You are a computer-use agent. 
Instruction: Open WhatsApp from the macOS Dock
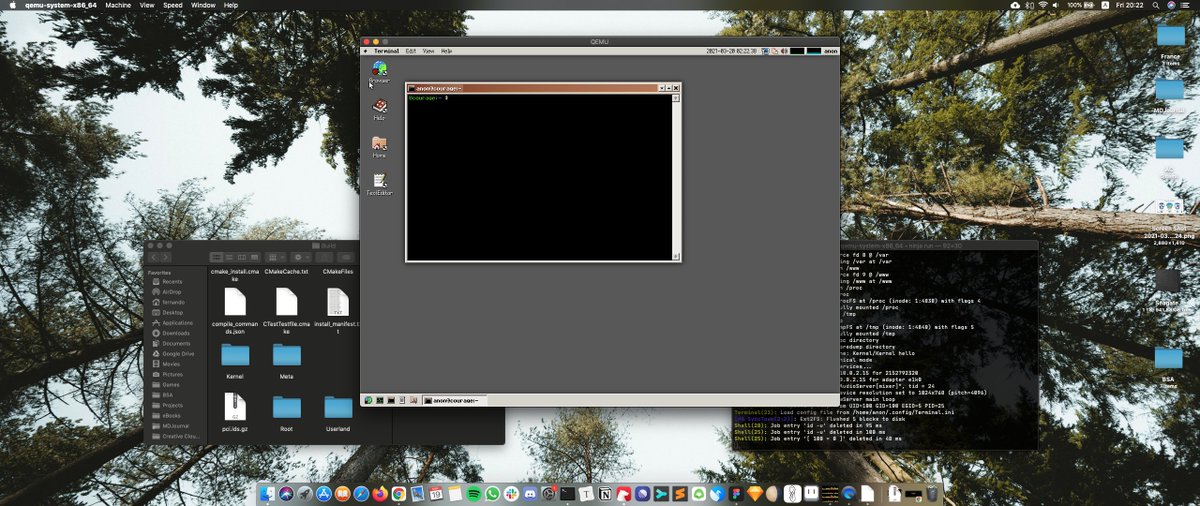(x=493, y=493)
